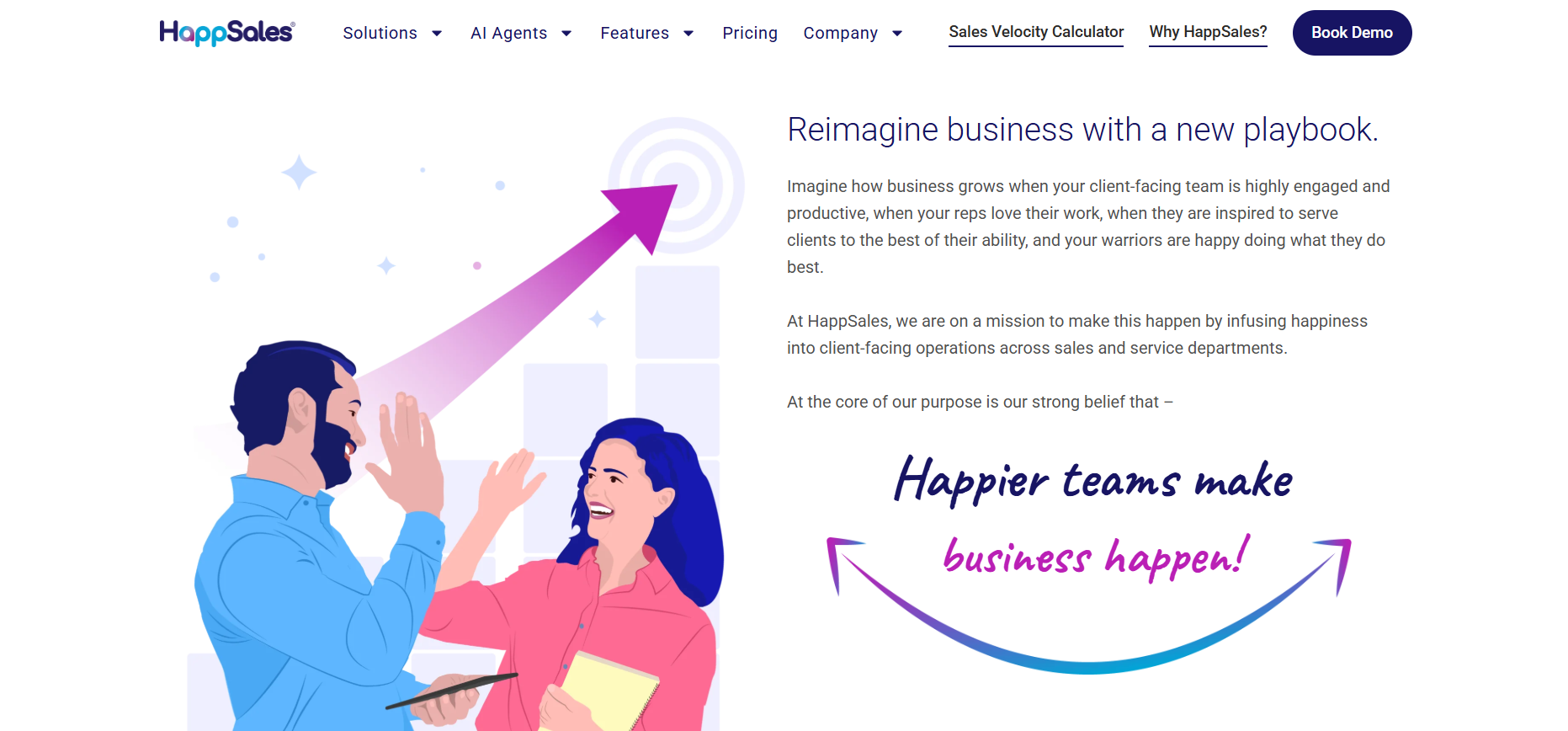This screenshot has width=1568, height=731.
Task: Open the Solutions menu item
Action: [380, 33]
